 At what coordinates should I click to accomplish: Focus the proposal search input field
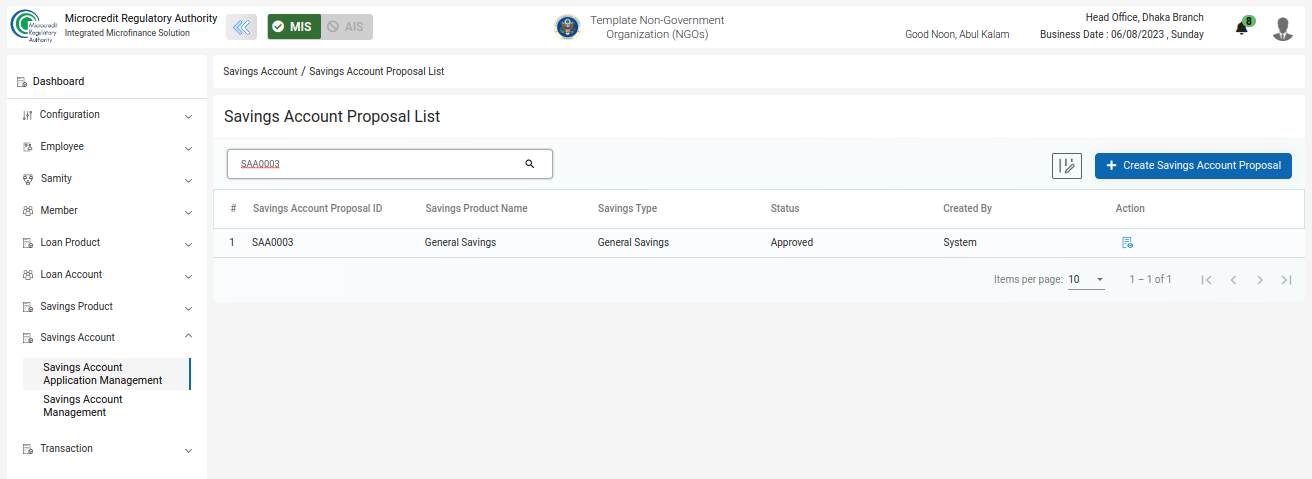click(390, 164)
